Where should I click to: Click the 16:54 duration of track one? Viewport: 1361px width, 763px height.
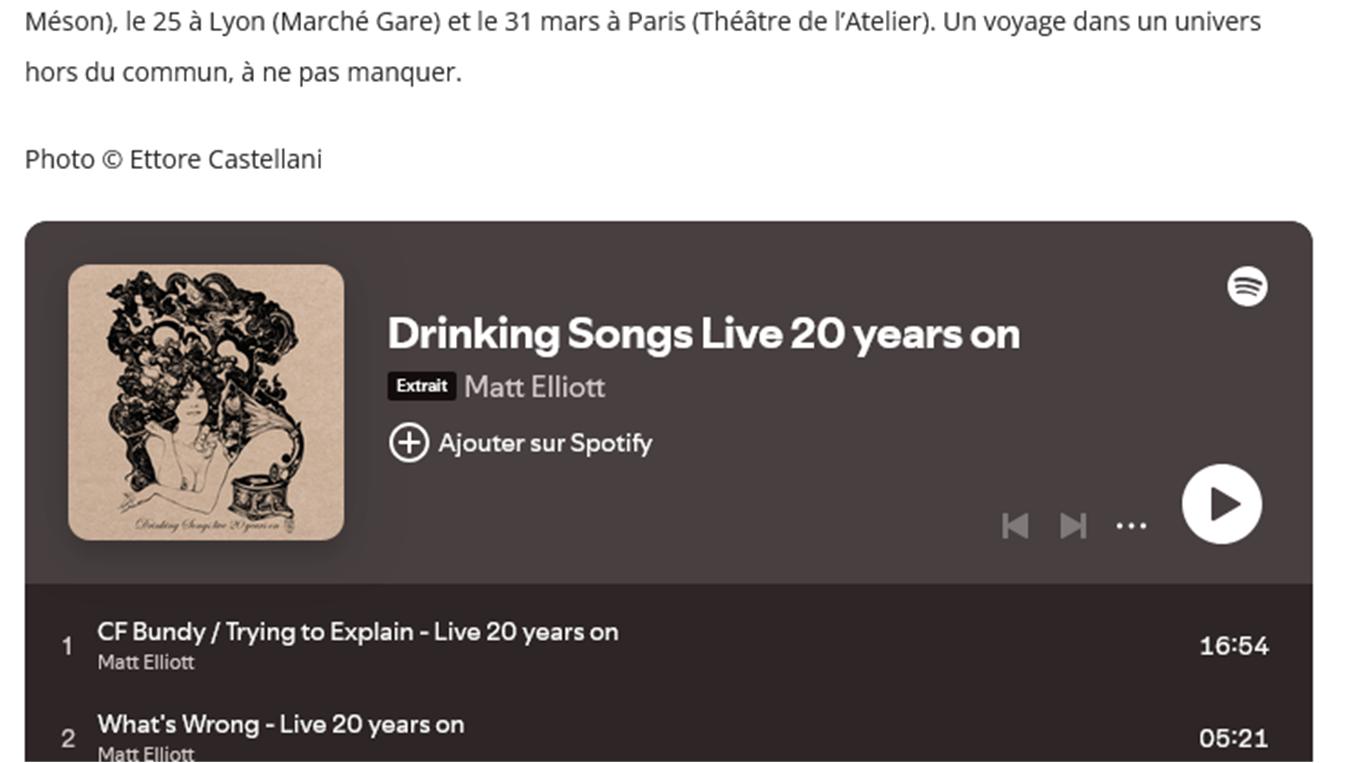pos(1234,646)
